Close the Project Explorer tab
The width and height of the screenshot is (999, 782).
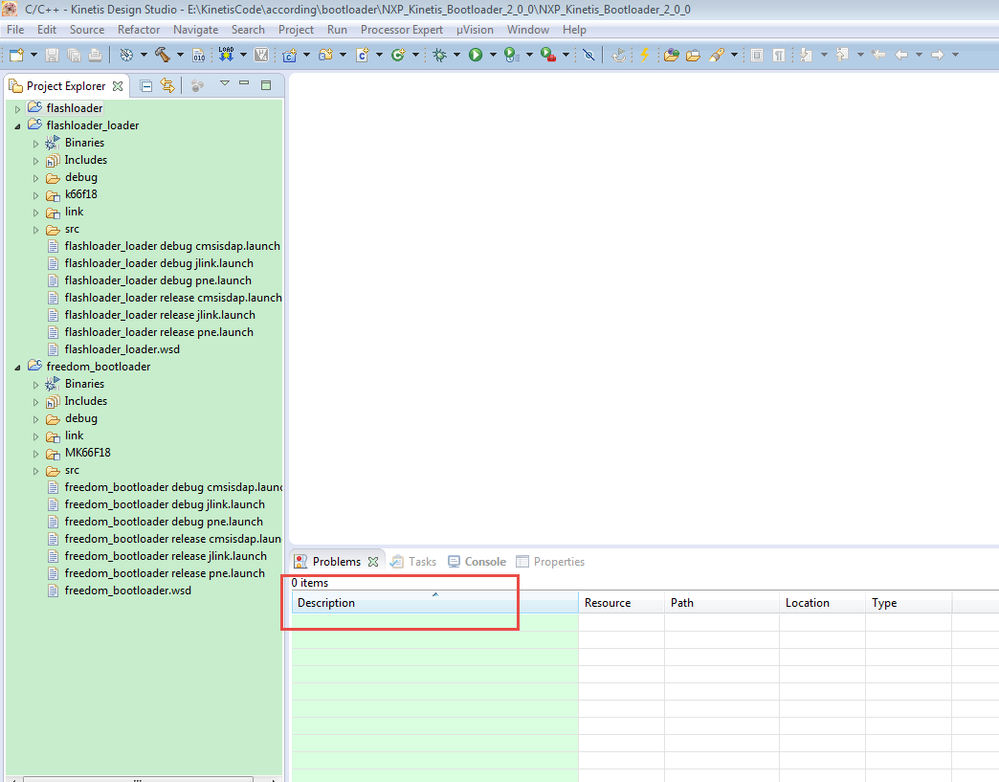(118, 86)
